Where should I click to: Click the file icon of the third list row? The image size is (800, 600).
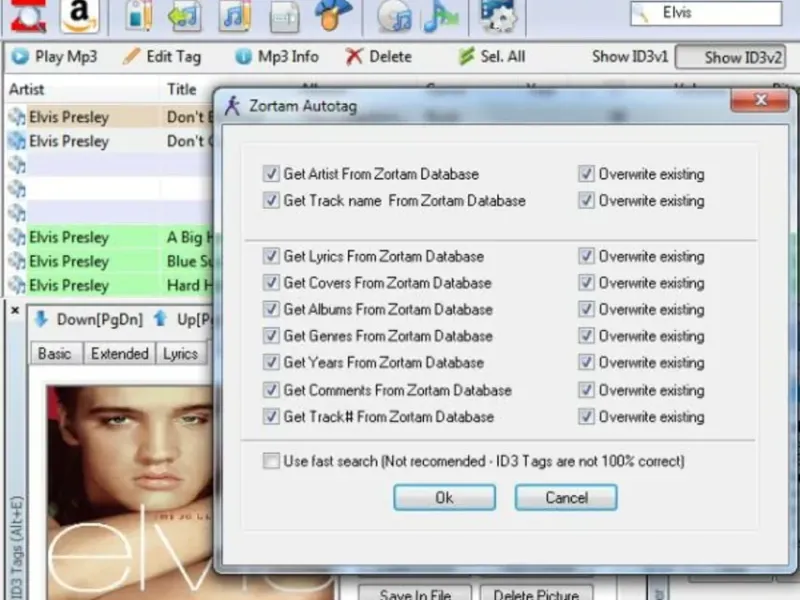(x=17, y=165)
